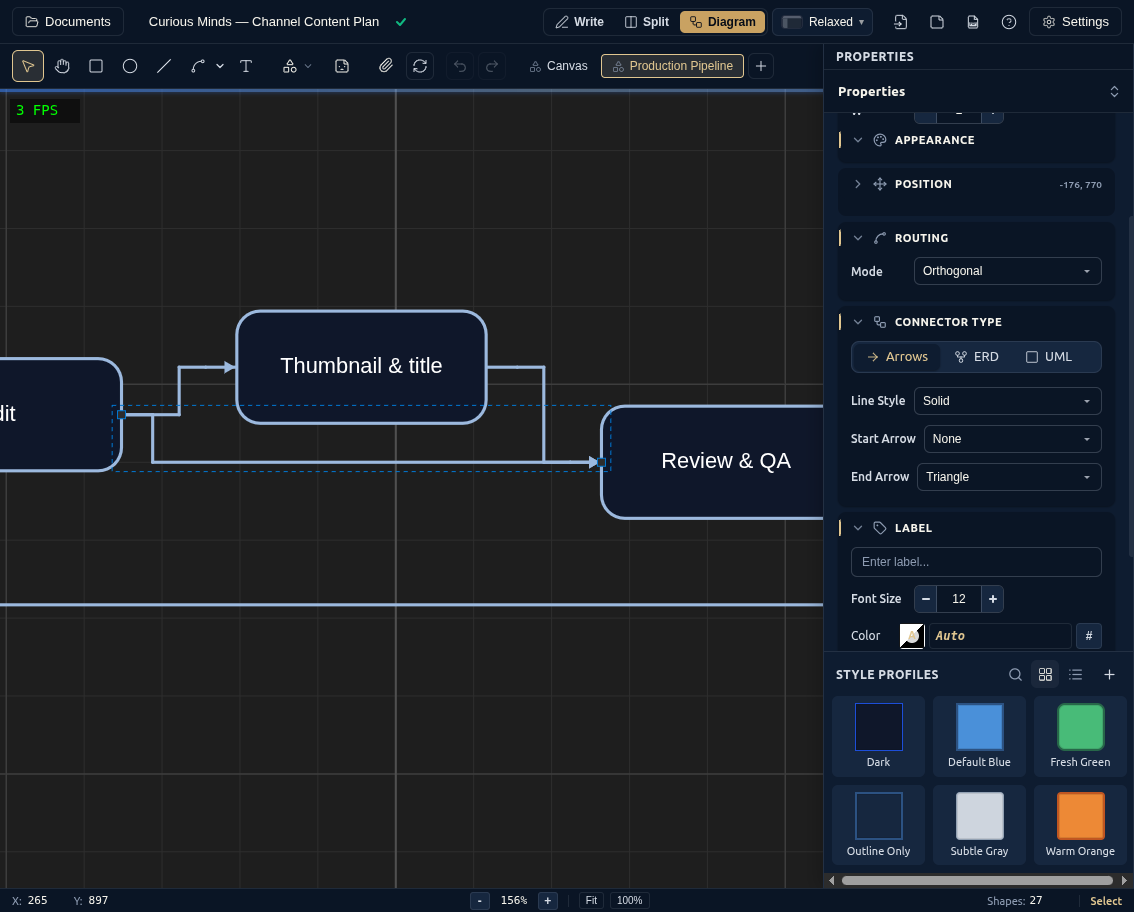Image resolution: width=1134 pixels, height=912 pixels.
Task: Click the undo arrow
Action: coord(460,66)
